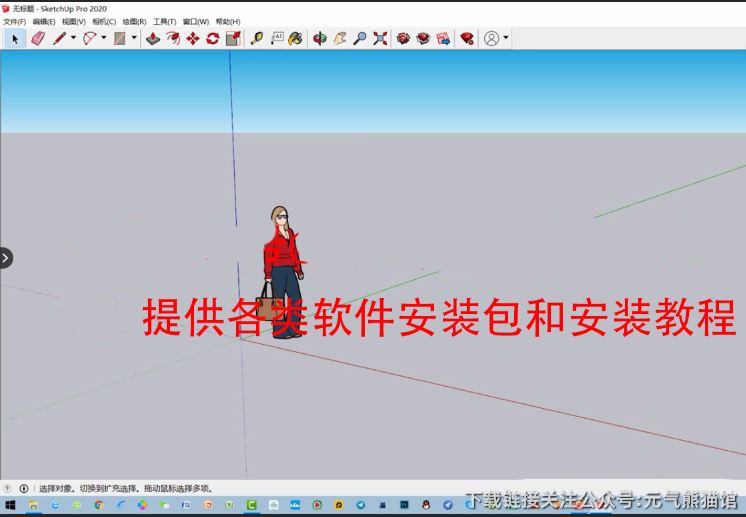Expand the left side panel arrow
This screenshot has height=517, width=746.
(6, 258)
